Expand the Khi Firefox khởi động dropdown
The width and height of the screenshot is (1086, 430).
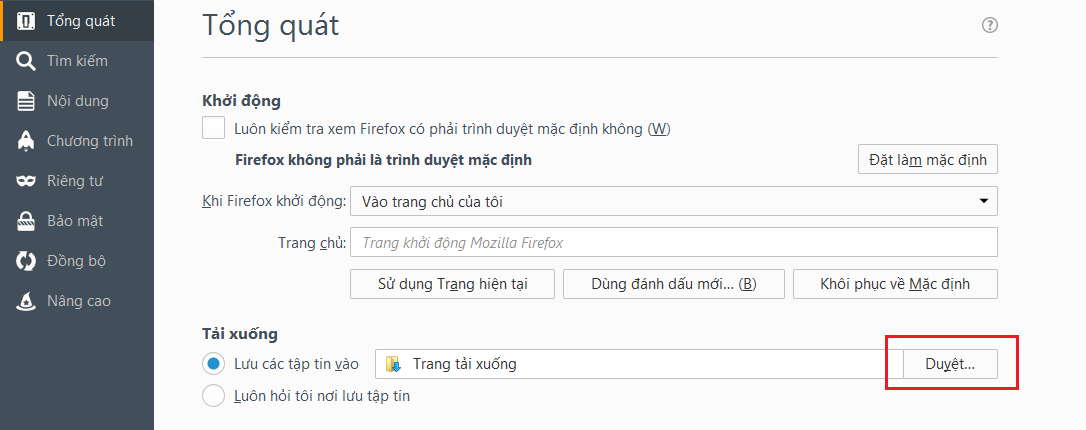[673, 202]
